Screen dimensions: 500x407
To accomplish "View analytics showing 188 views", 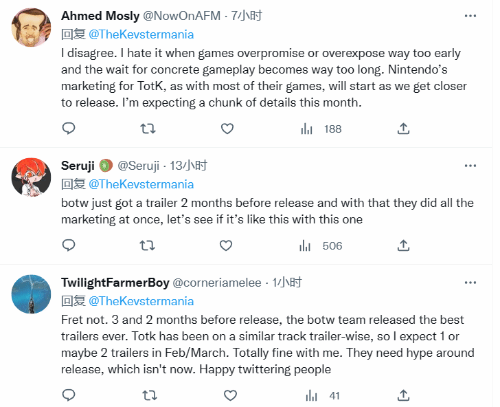I will point(321,129).
